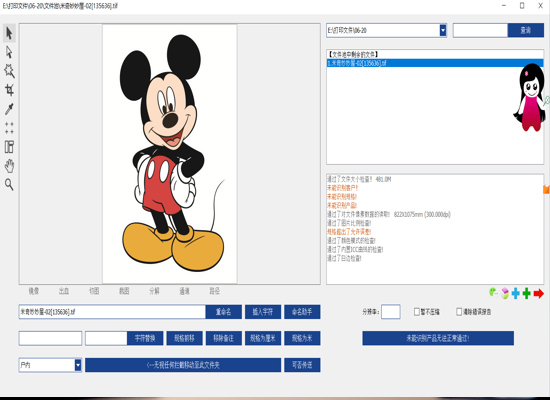
Task: Click the blue plus icon
Action: (516, 293)
